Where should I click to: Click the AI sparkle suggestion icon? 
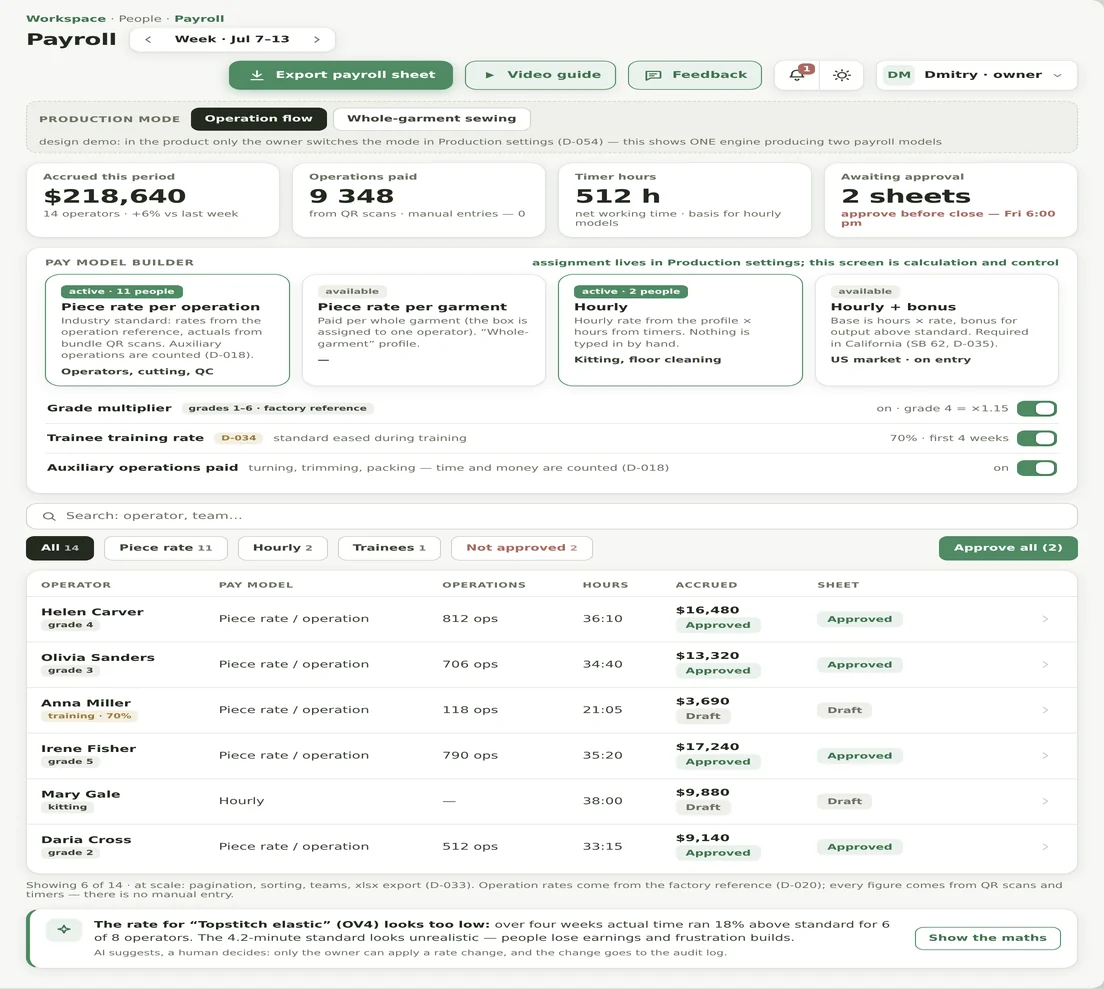[64, 930]
